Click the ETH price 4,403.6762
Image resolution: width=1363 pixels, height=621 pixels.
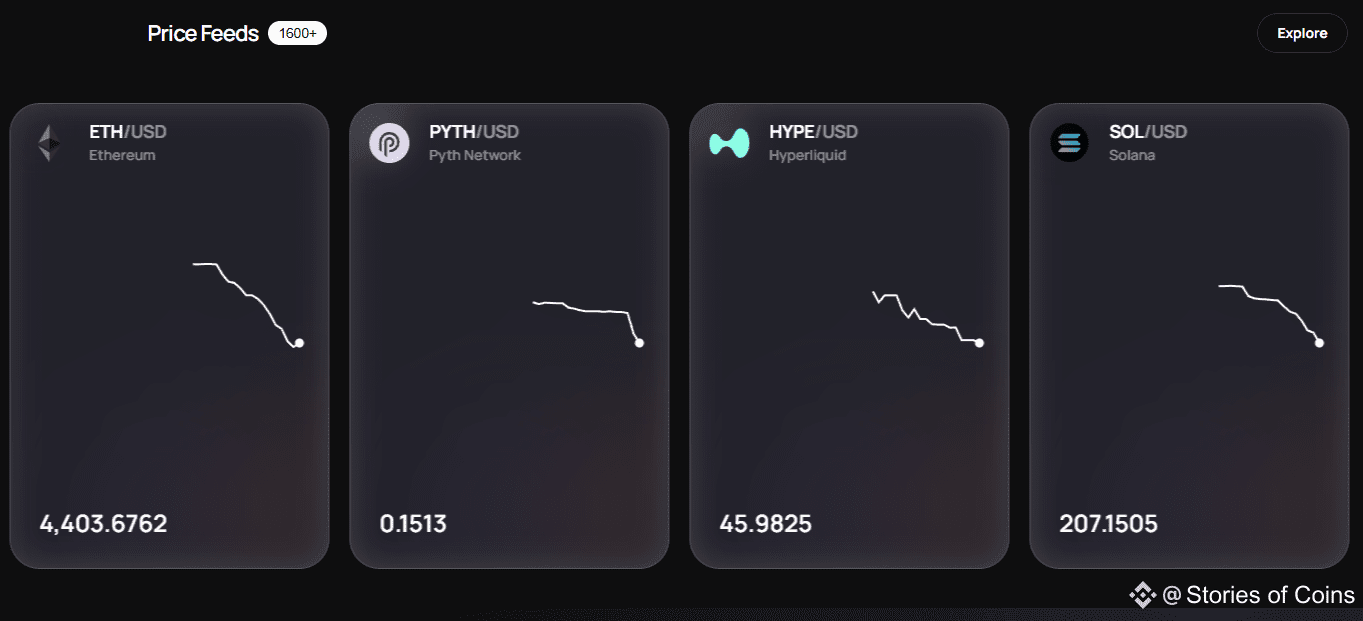[x=103, y=523]
